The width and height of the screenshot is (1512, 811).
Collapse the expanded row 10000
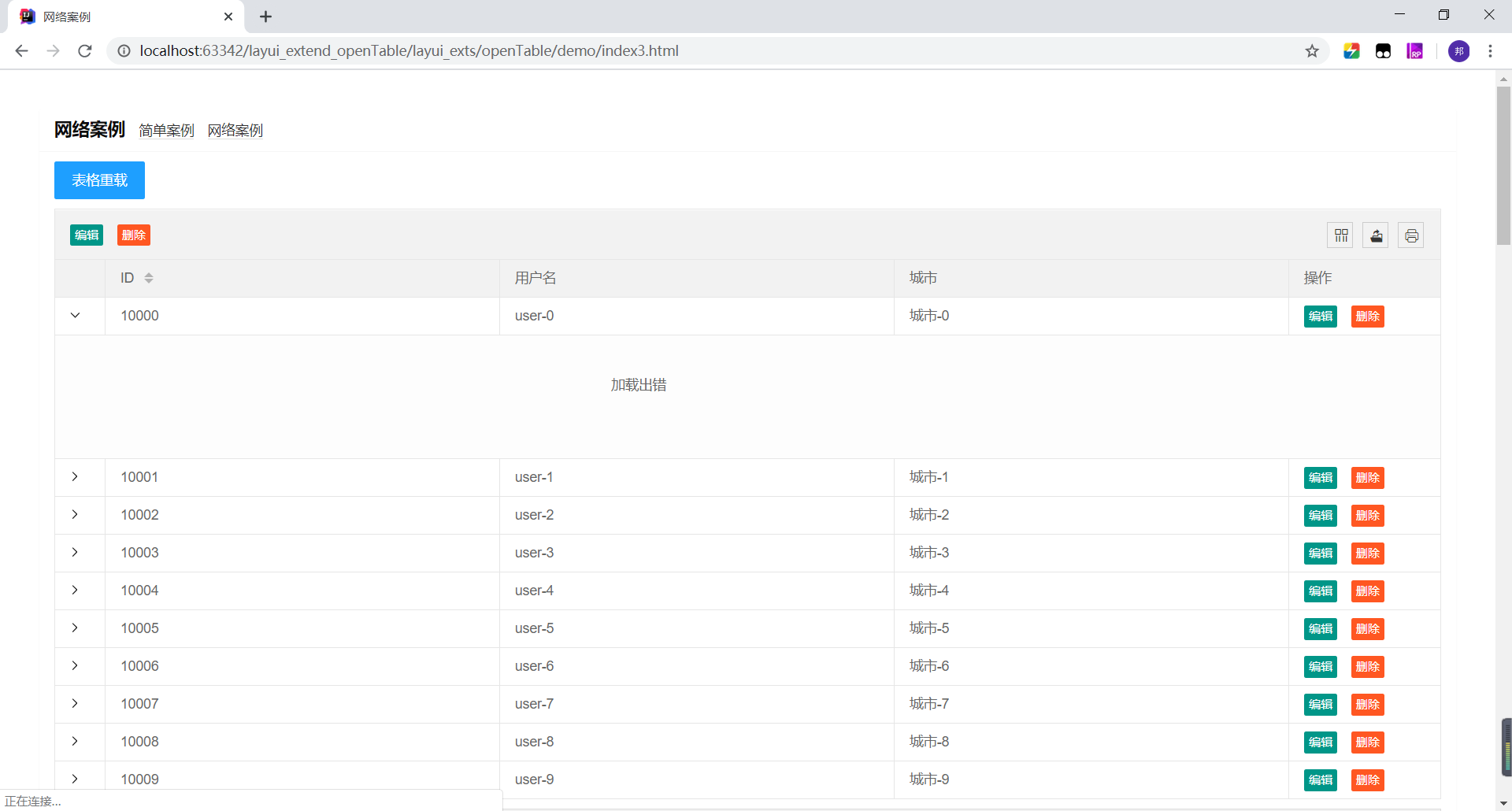point(76,316)
